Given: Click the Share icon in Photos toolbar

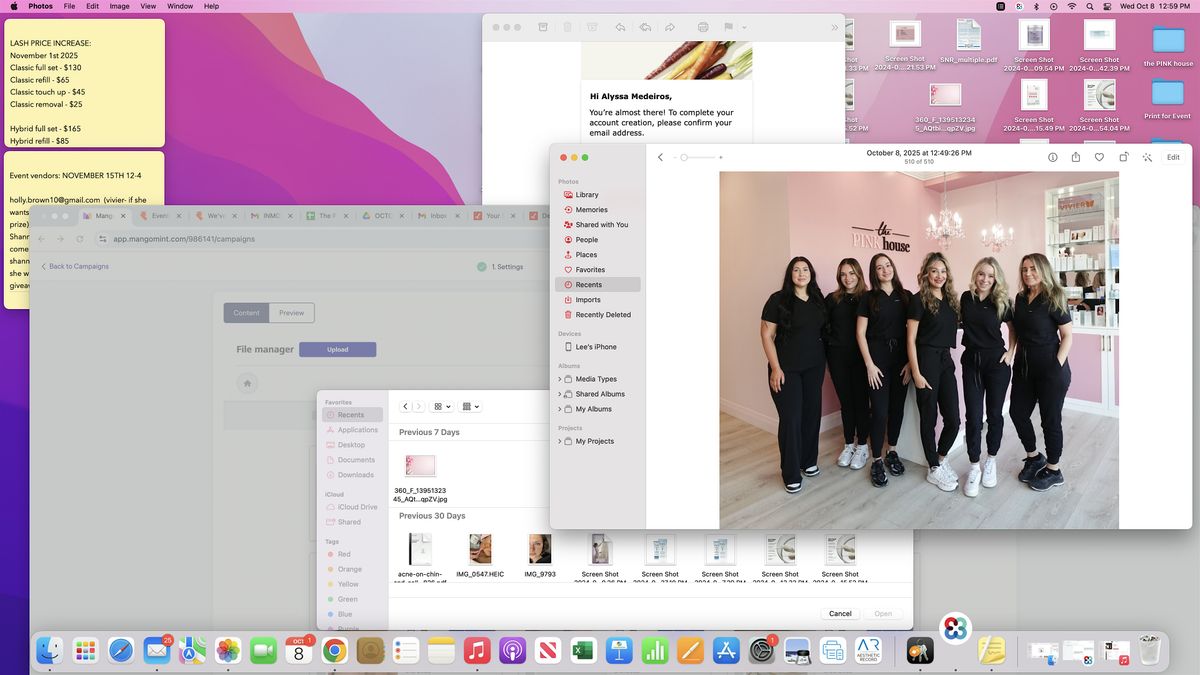Looking at the screenshot, I should point(1076,157).
